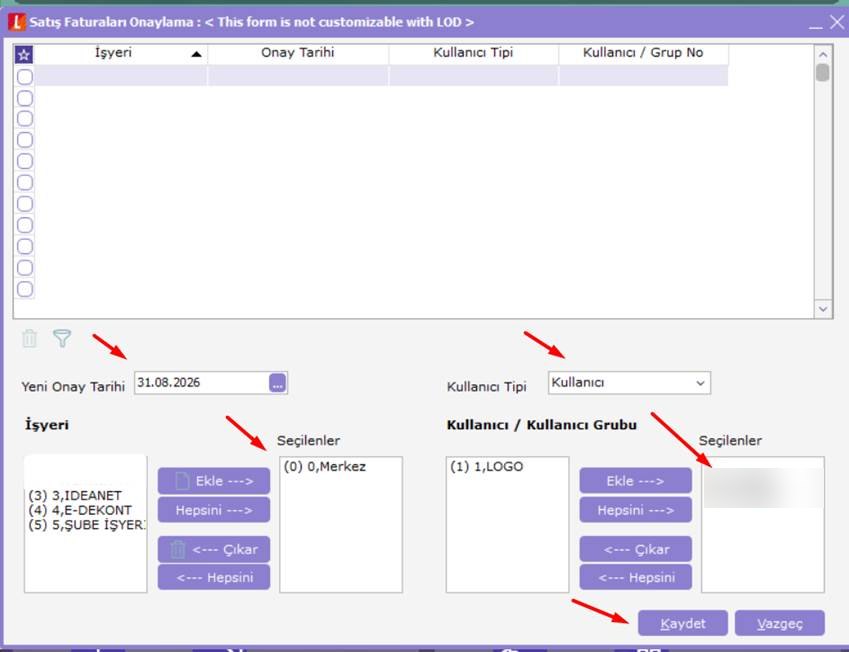
Task: Tick the checkbox of the highlighted first grid row
Action: [25, 77]
